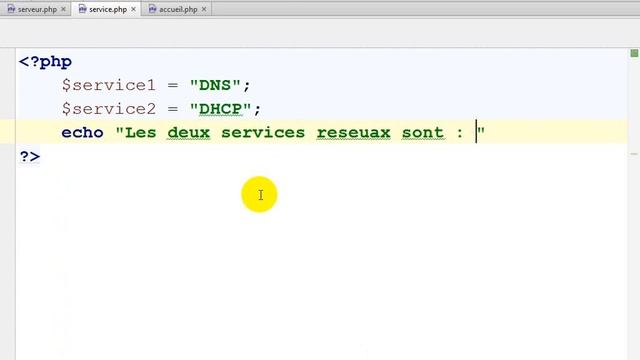The width and height of the screenshot is (640, 360).
Task: Click the <?php opening tag
Action: [45, 62]
